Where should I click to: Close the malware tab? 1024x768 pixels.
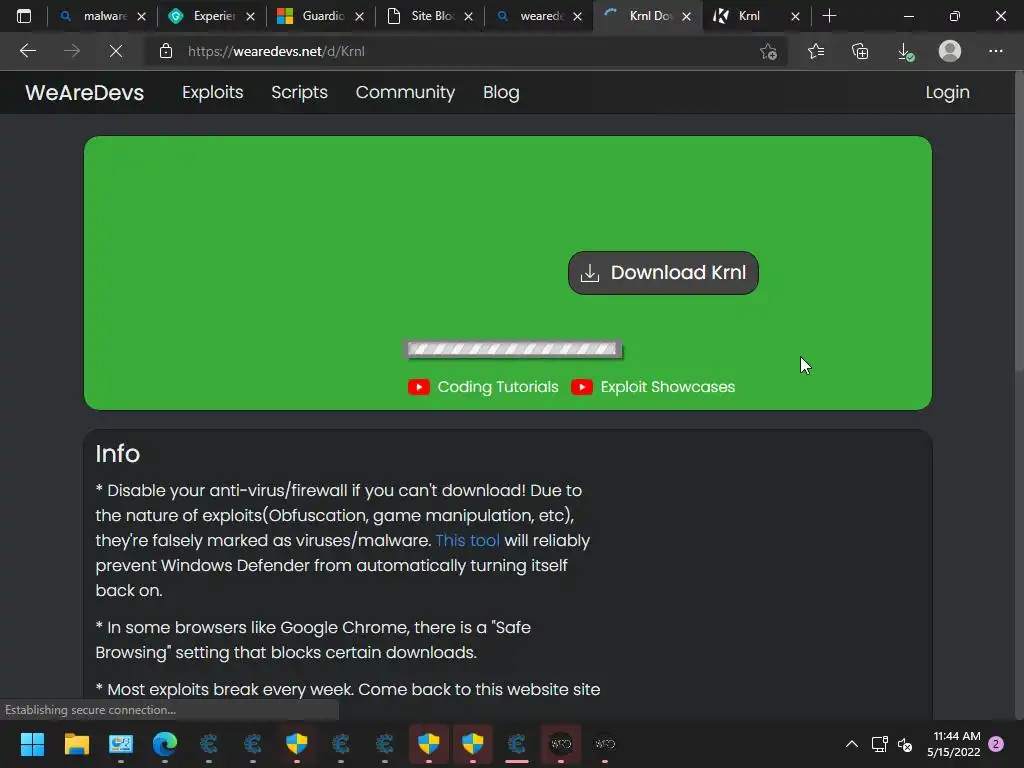[141, 16]
